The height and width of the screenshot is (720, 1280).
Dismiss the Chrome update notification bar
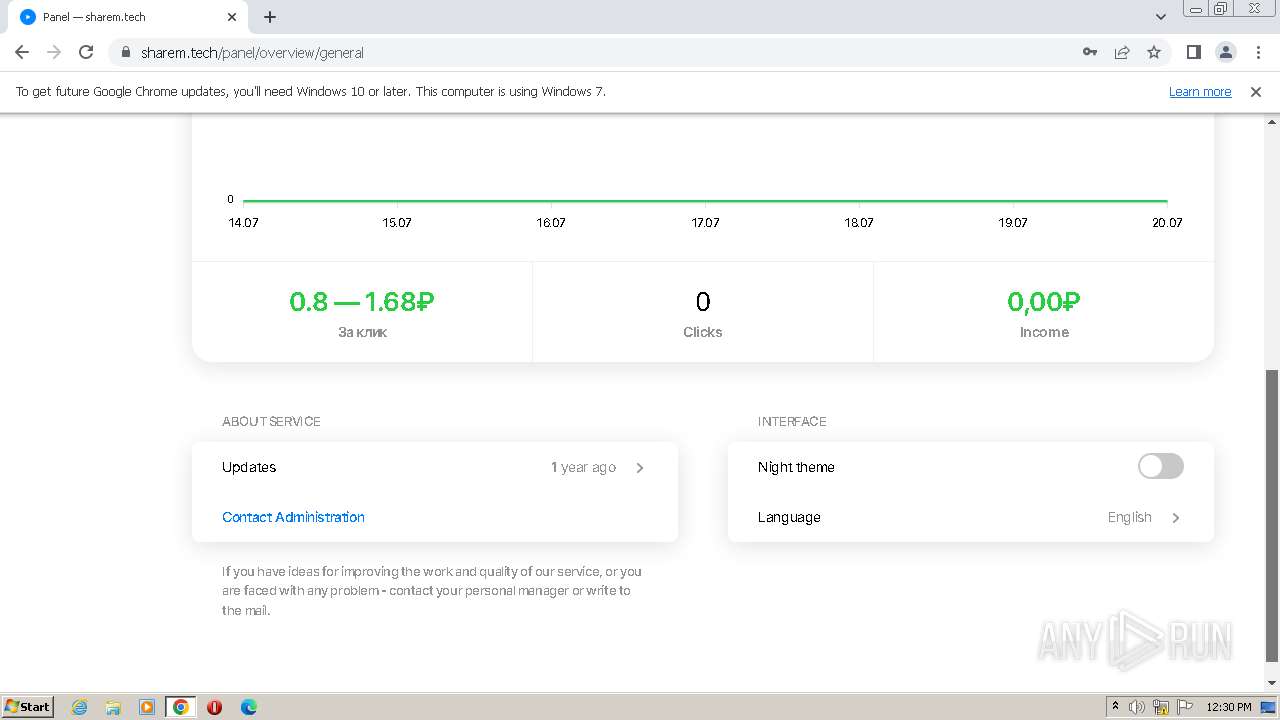coord(1256,91)
